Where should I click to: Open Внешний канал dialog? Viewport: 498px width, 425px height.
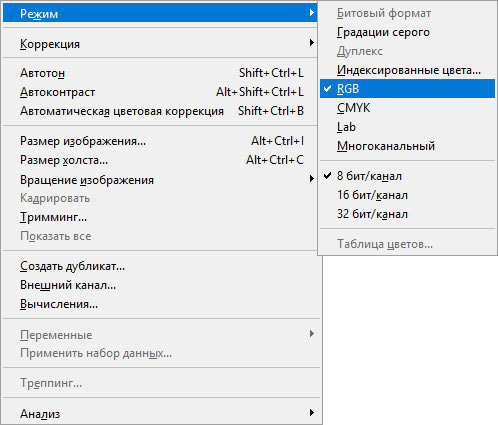point(160,285)
